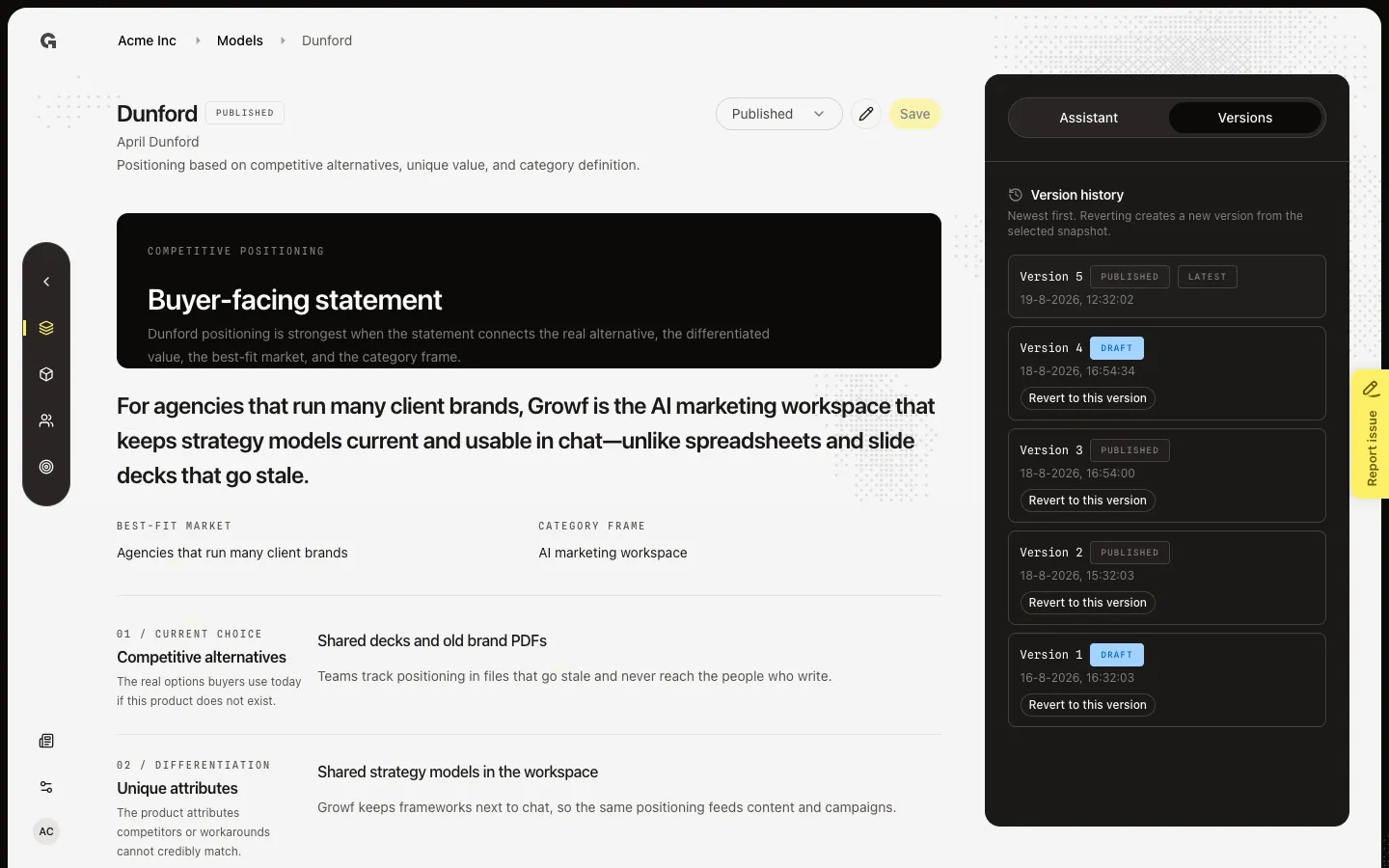Viewport: 1389px width, 868px height.
Task: Select the Version 5 card
Action: click(1166, 286)
